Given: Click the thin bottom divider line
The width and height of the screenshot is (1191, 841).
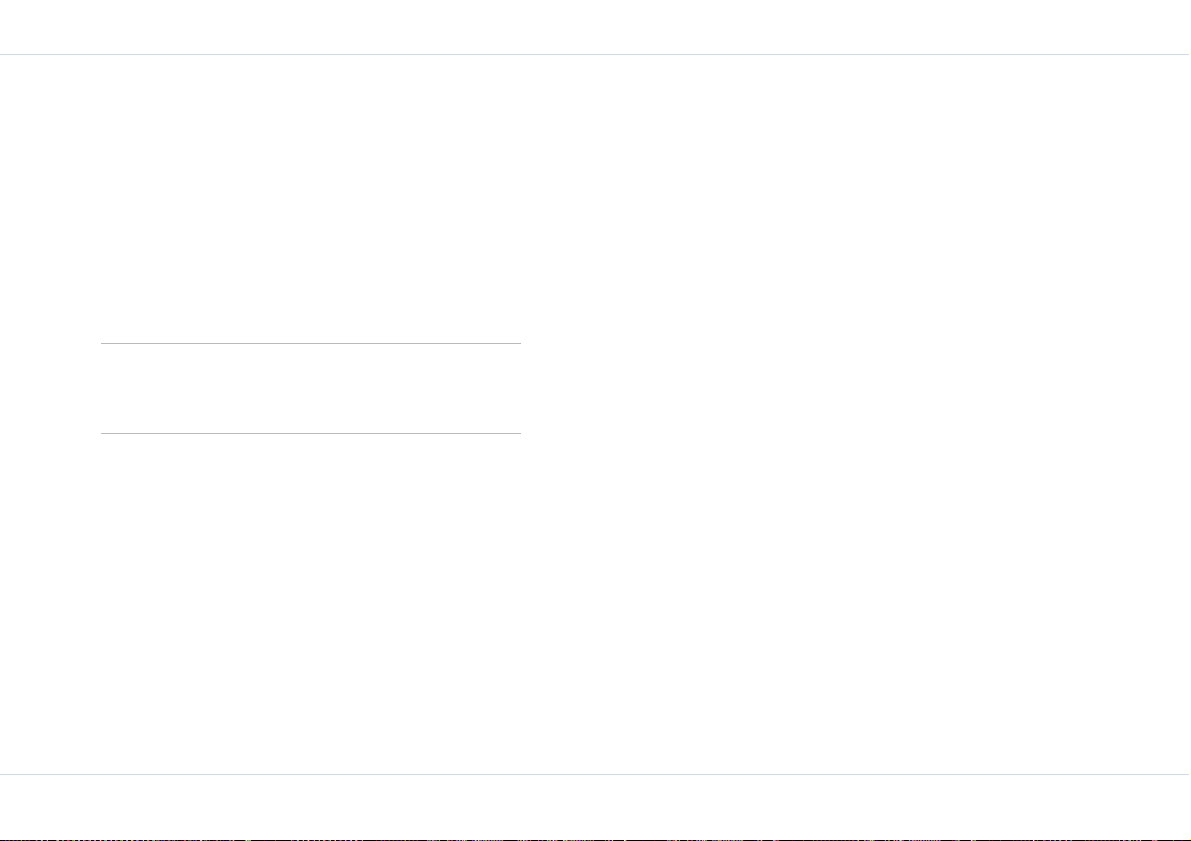Looking at the screenshot, I should [x=596, y=774].
